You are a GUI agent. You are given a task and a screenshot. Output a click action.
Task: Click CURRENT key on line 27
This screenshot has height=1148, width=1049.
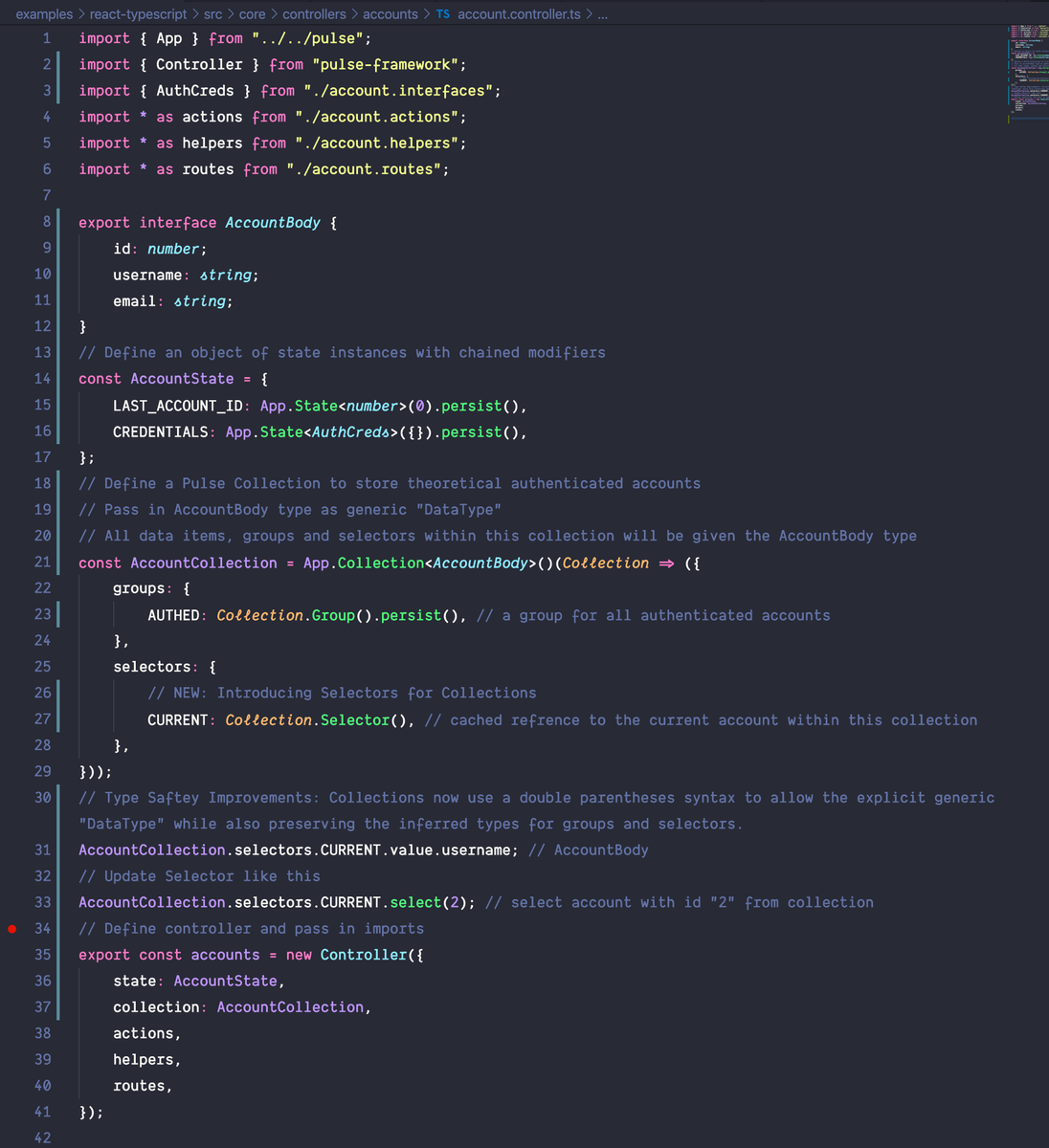(x=178, y=719)
